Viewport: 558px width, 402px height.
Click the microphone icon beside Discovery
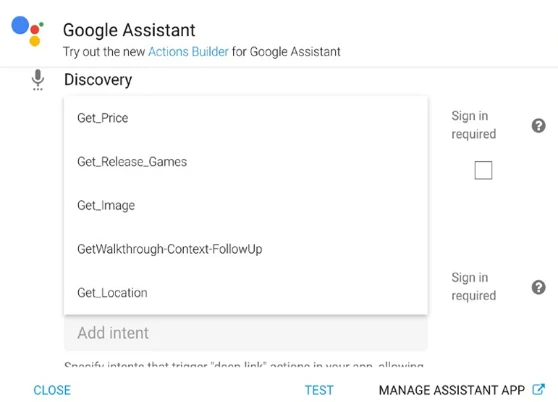pos(38,80)
